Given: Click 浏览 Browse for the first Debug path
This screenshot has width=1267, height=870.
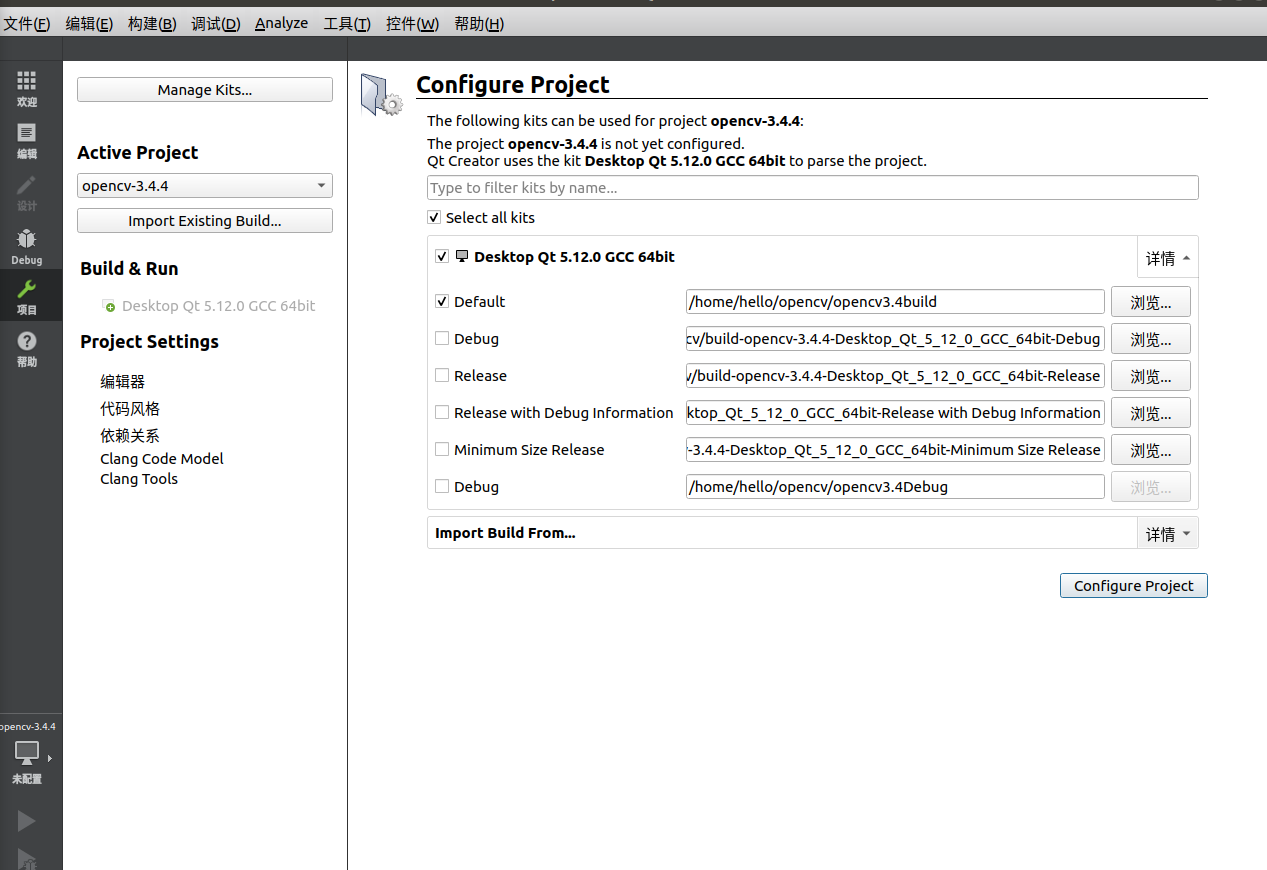Looking at the screenshot, I should point(1151,339).
